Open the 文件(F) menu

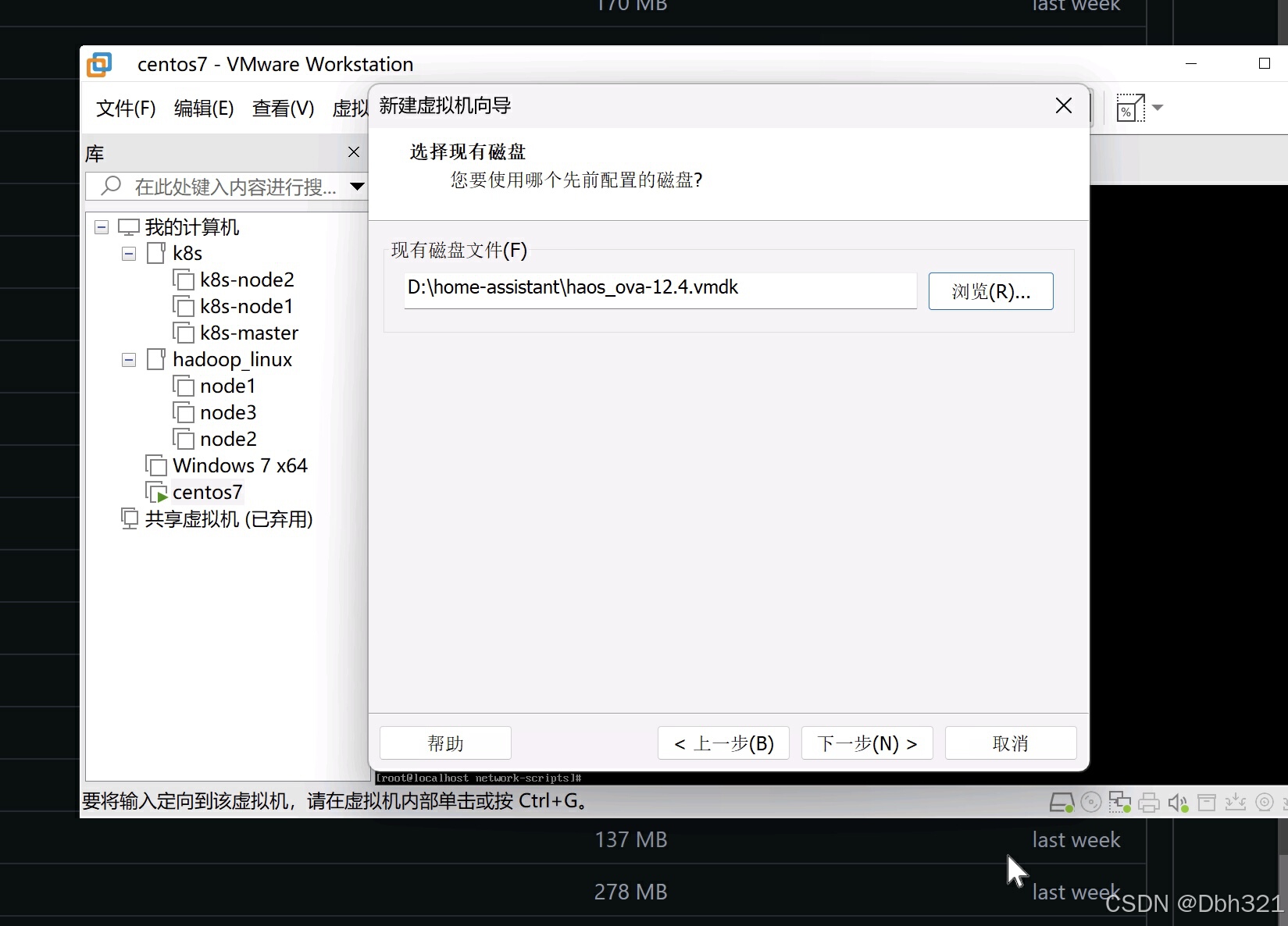pos(126,109)
